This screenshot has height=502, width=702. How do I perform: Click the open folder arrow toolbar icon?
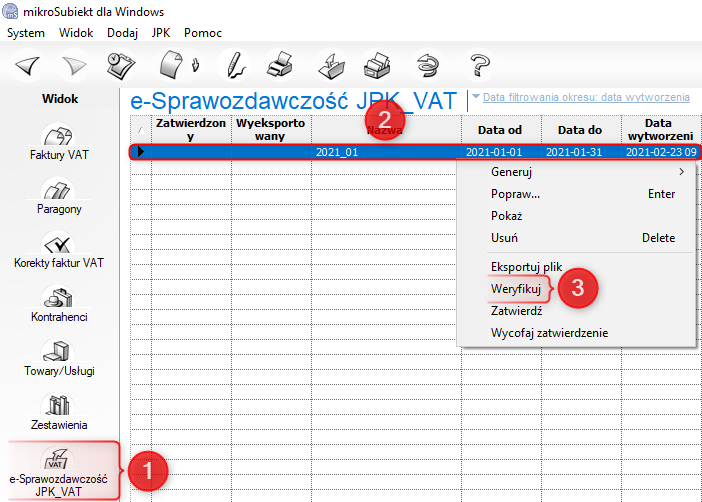pyautogui.click(x=331, y=66)
